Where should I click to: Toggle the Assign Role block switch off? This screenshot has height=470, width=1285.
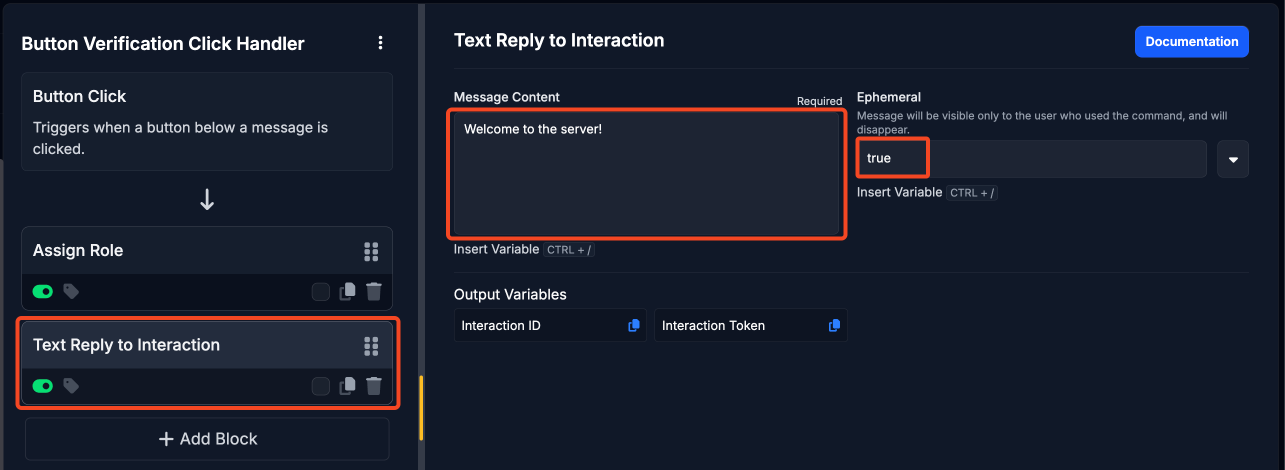[x=43, y=292]
